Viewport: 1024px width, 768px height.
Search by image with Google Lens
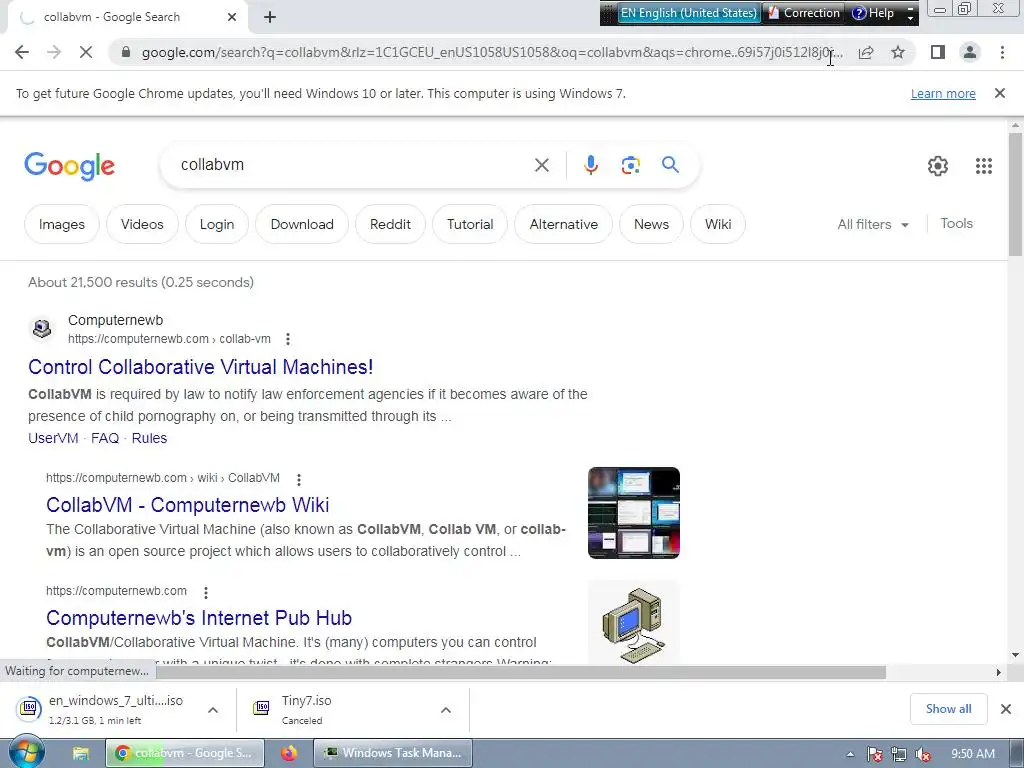click(x=630, y=165)
